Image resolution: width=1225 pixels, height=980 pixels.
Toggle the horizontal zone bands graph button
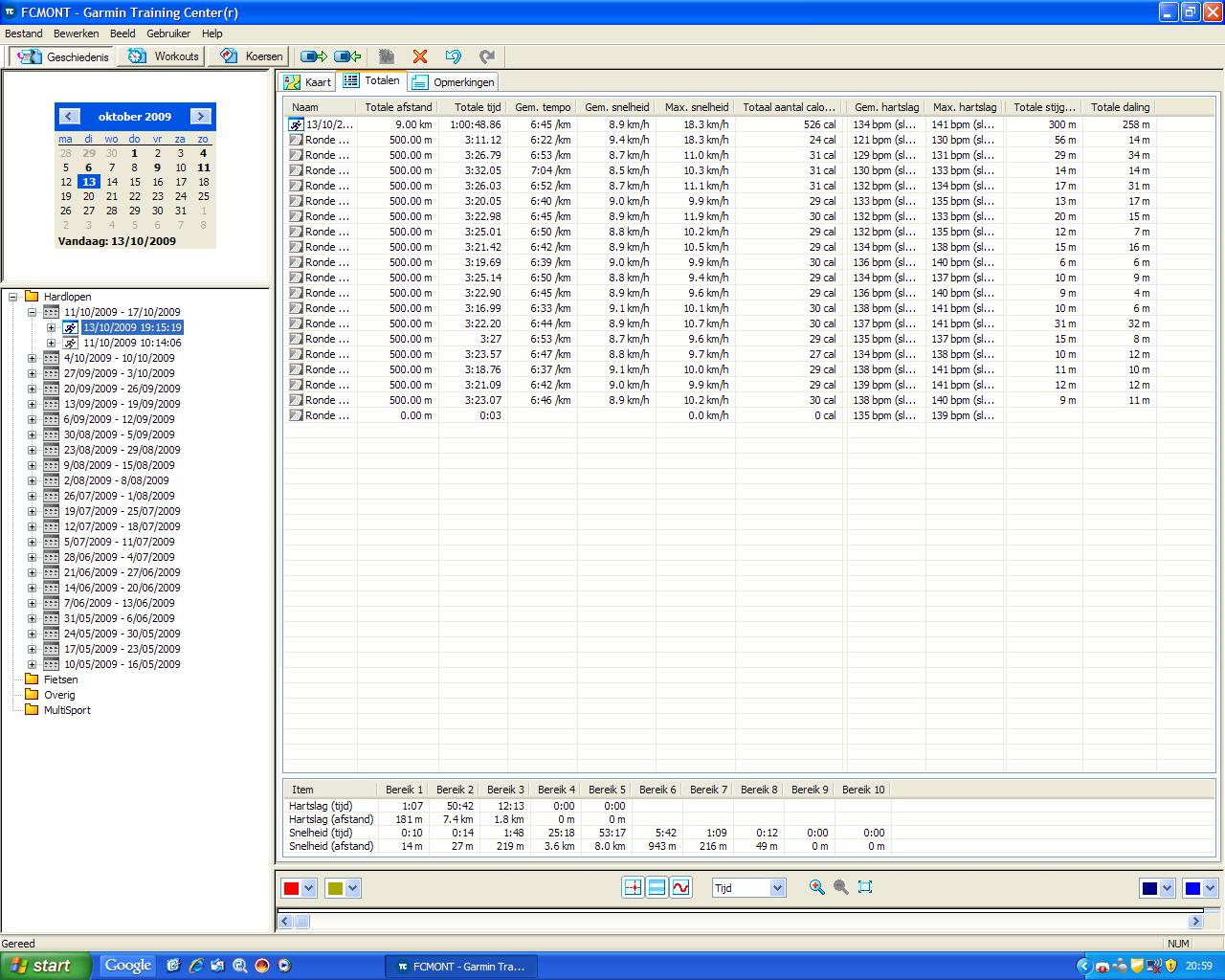tap(657, 888)
